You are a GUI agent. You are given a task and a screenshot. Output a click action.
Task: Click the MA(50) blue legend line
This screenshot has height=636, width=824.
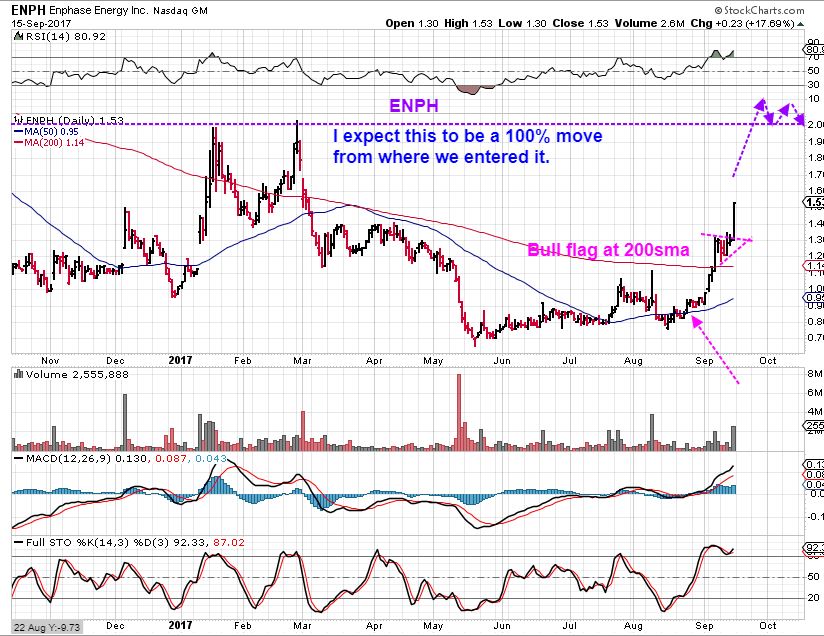[x=18, y=132]
